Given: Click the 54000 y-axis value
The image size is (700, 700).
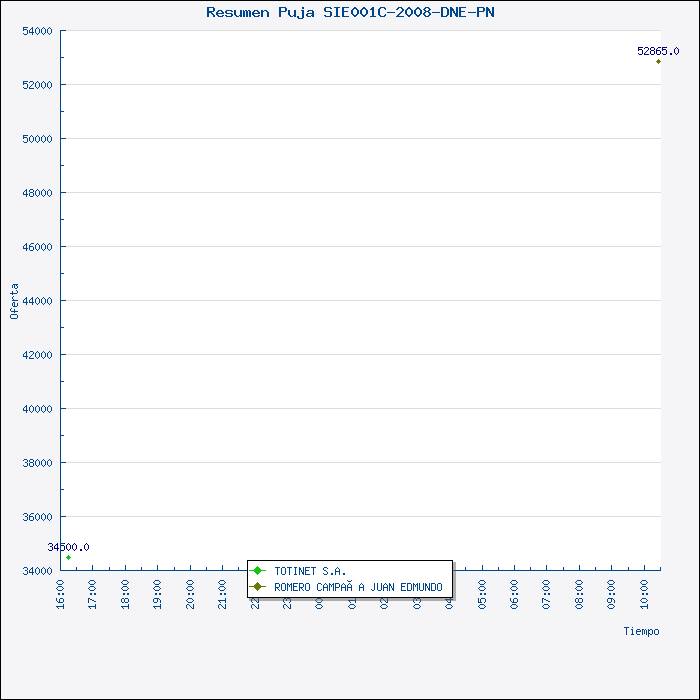Looking at the screenshot, I should pyautogui.click(x=37, y=31).
